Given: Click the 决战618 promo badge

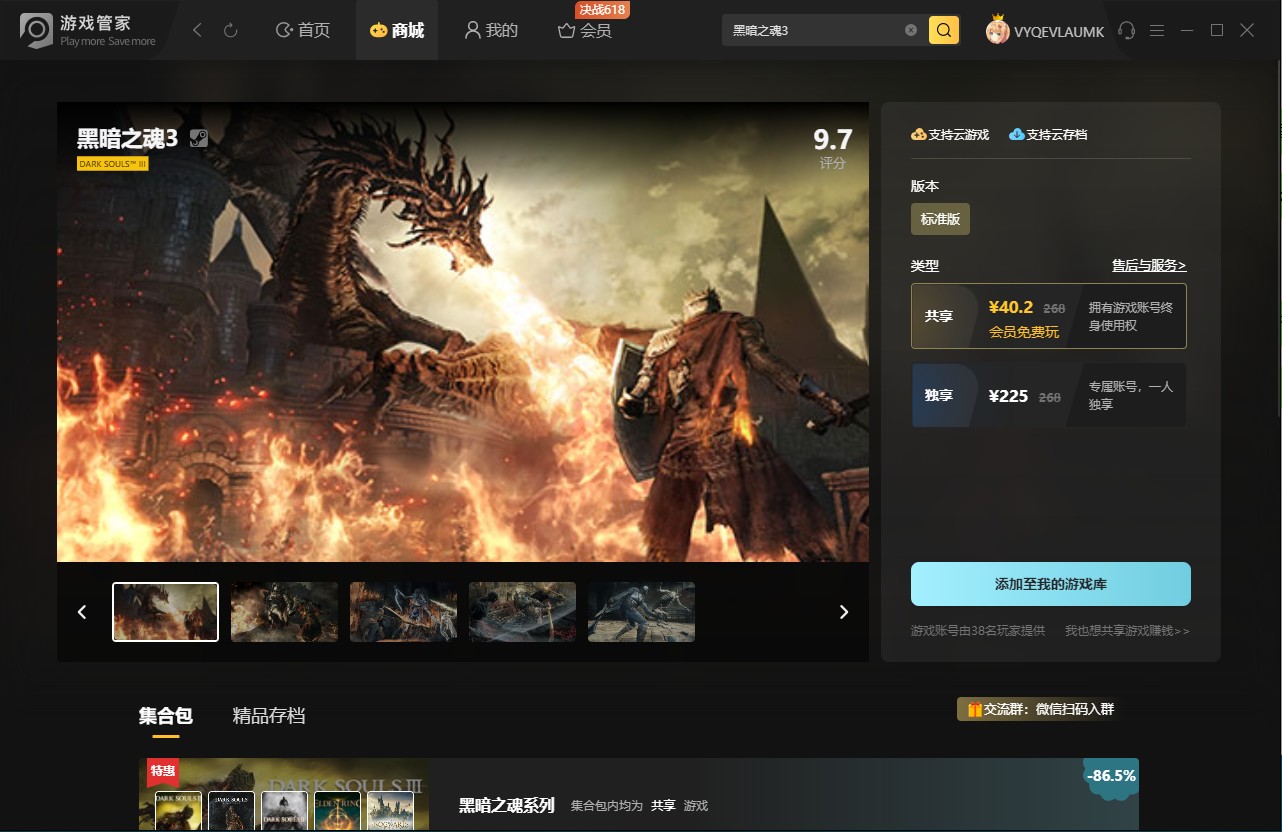Looking at the screenshot, I should pyautogui.click(x=602, y=10).
